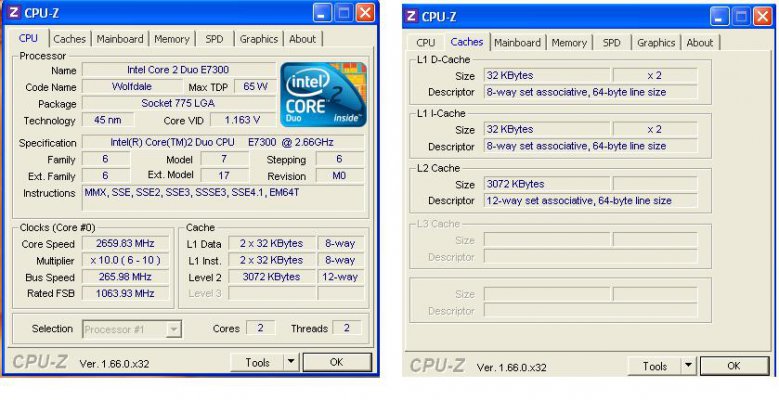The height and width of the screenshot is (400, 779).
Task: Open the Caches tab in the left window
Action: [x=70, y=39]
